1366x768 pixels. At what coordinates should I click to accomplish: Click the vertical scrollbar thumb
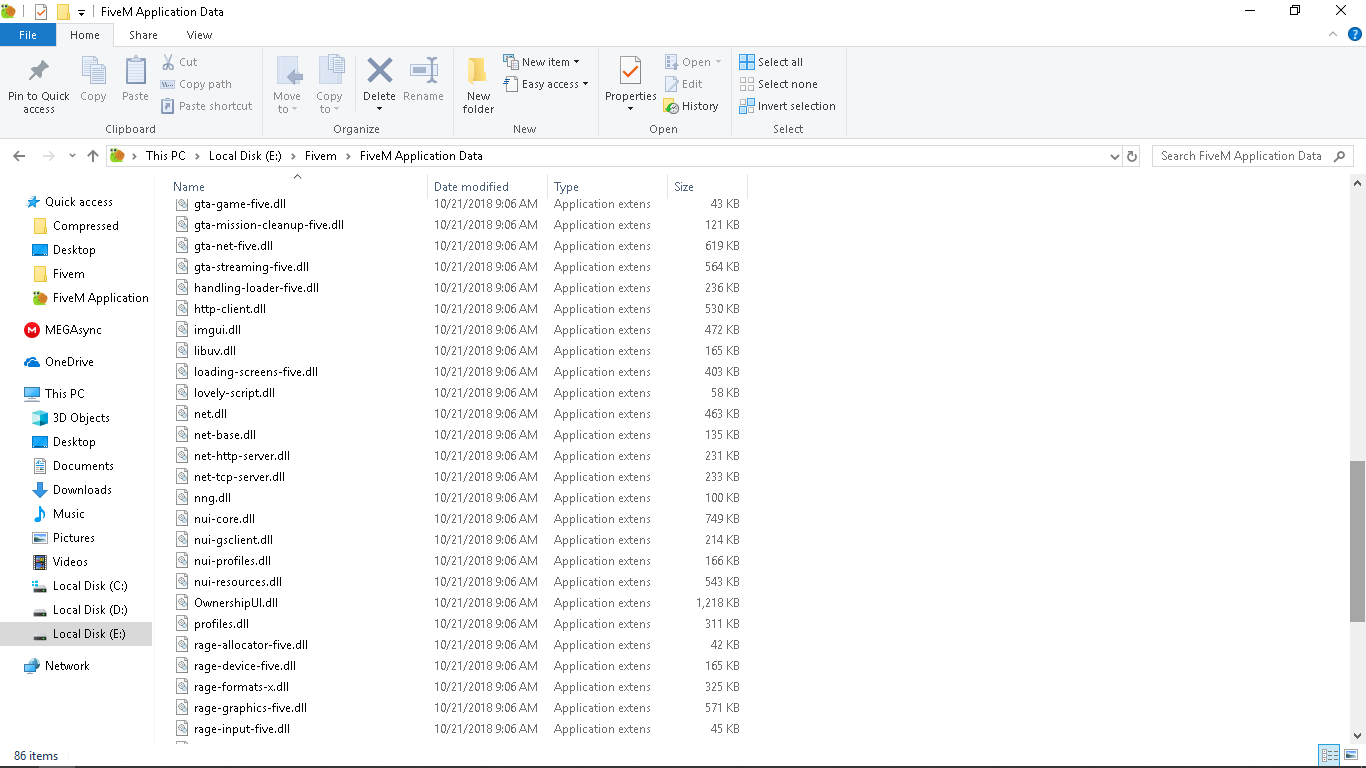[1357, 540]
